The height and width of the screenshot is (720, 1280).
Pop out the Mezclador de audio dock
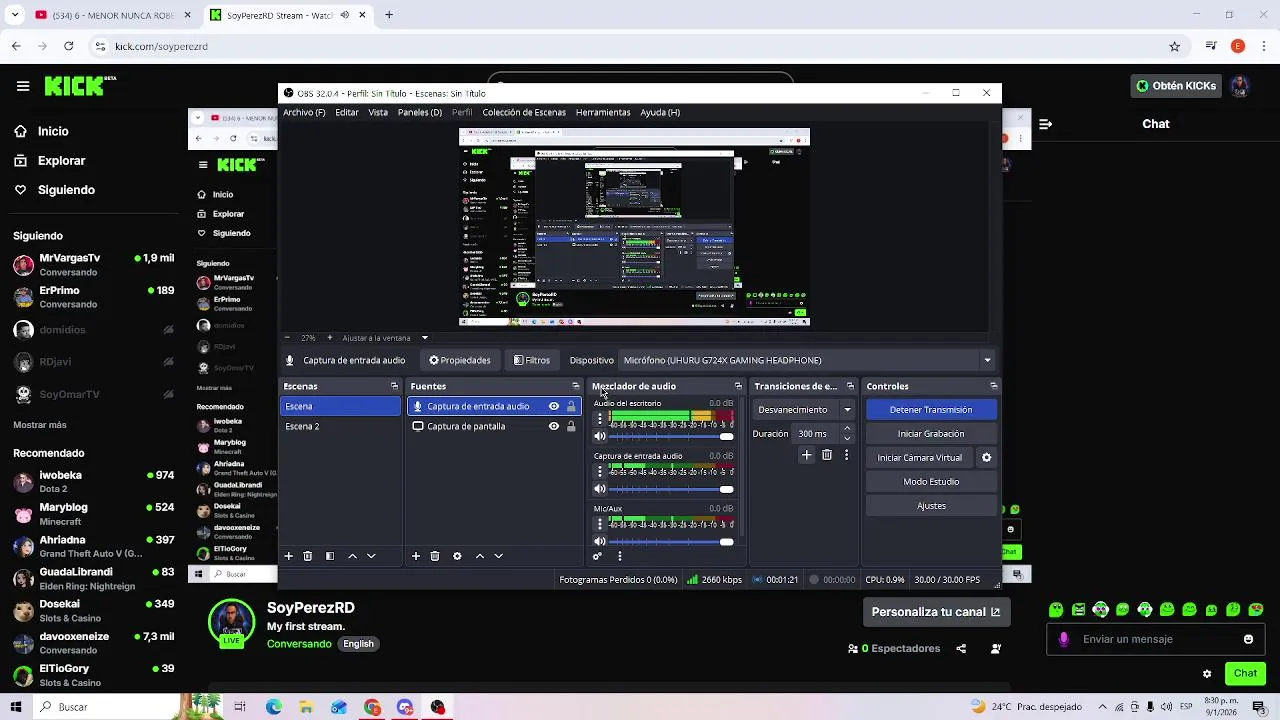click(738, 386)
